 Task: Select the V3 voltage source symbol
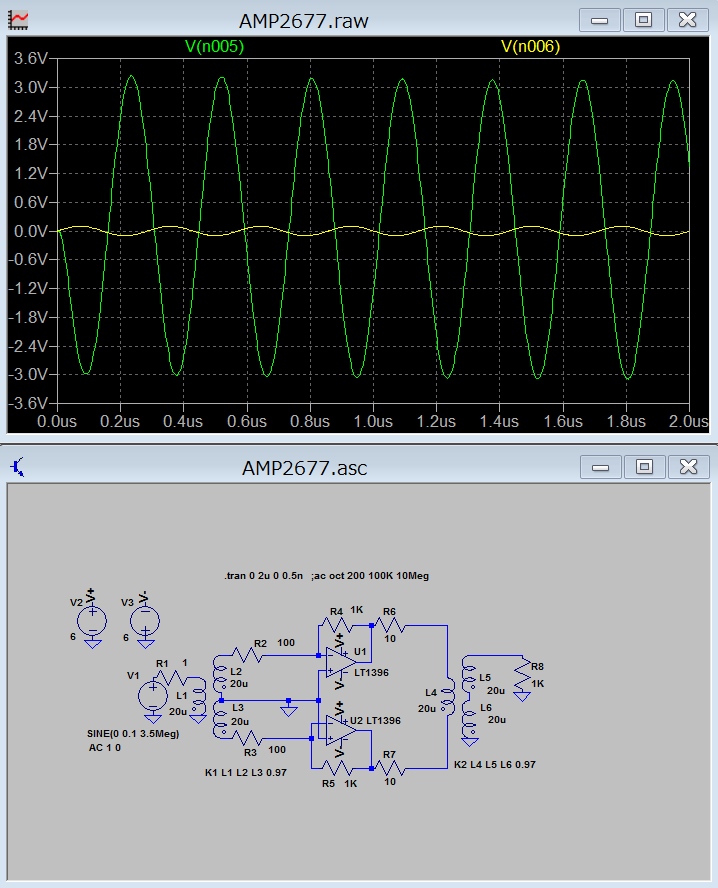pos(146,621)
